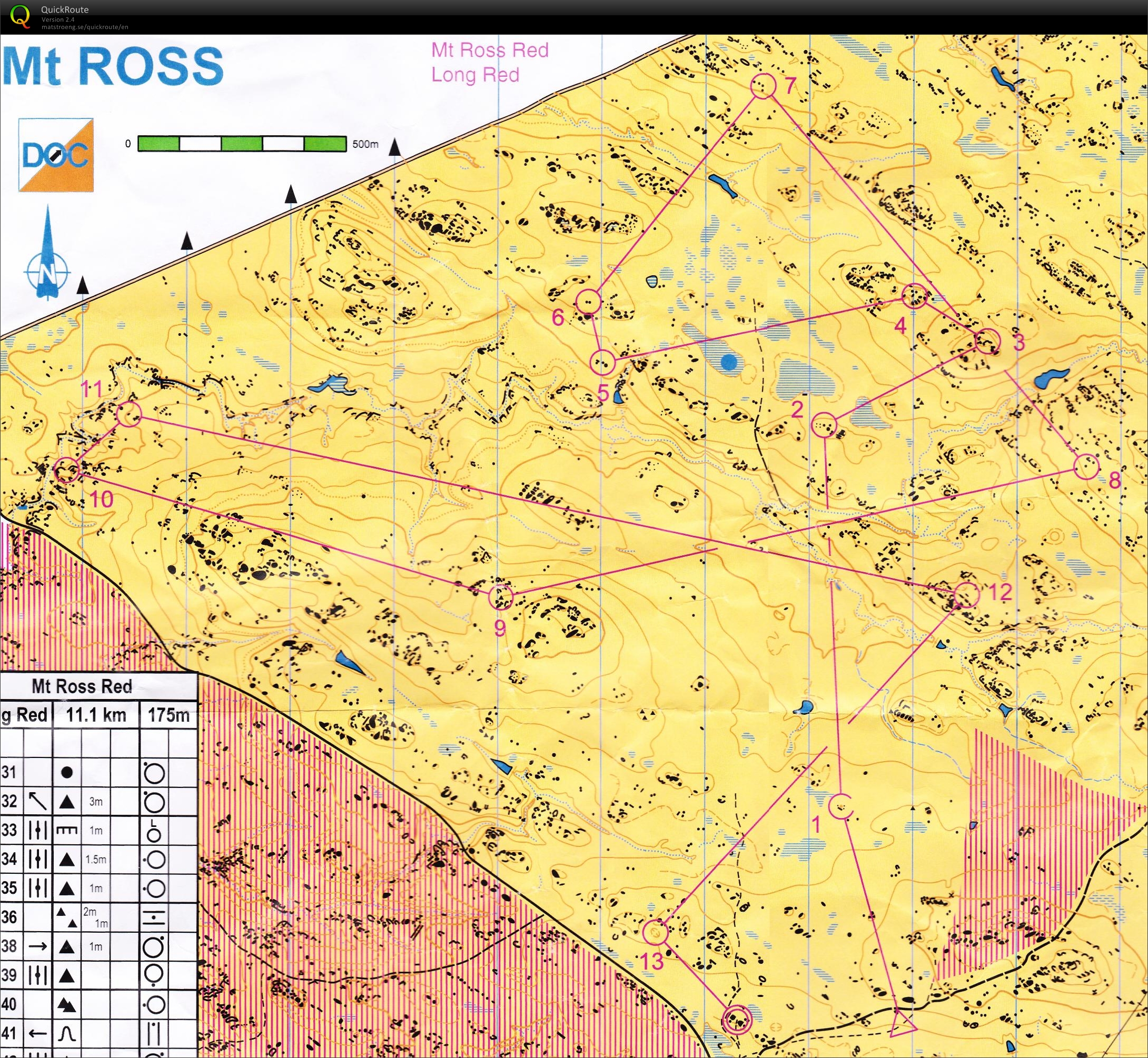Click control code 40 in the table
This screenshot has height=1058, width=1148.
(x=8, y=1004)
